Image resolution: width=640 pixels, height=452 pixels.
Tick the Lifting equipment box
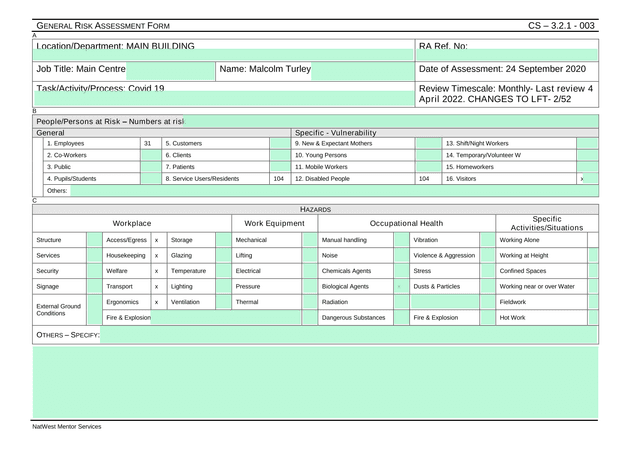(x=310, y=256)
